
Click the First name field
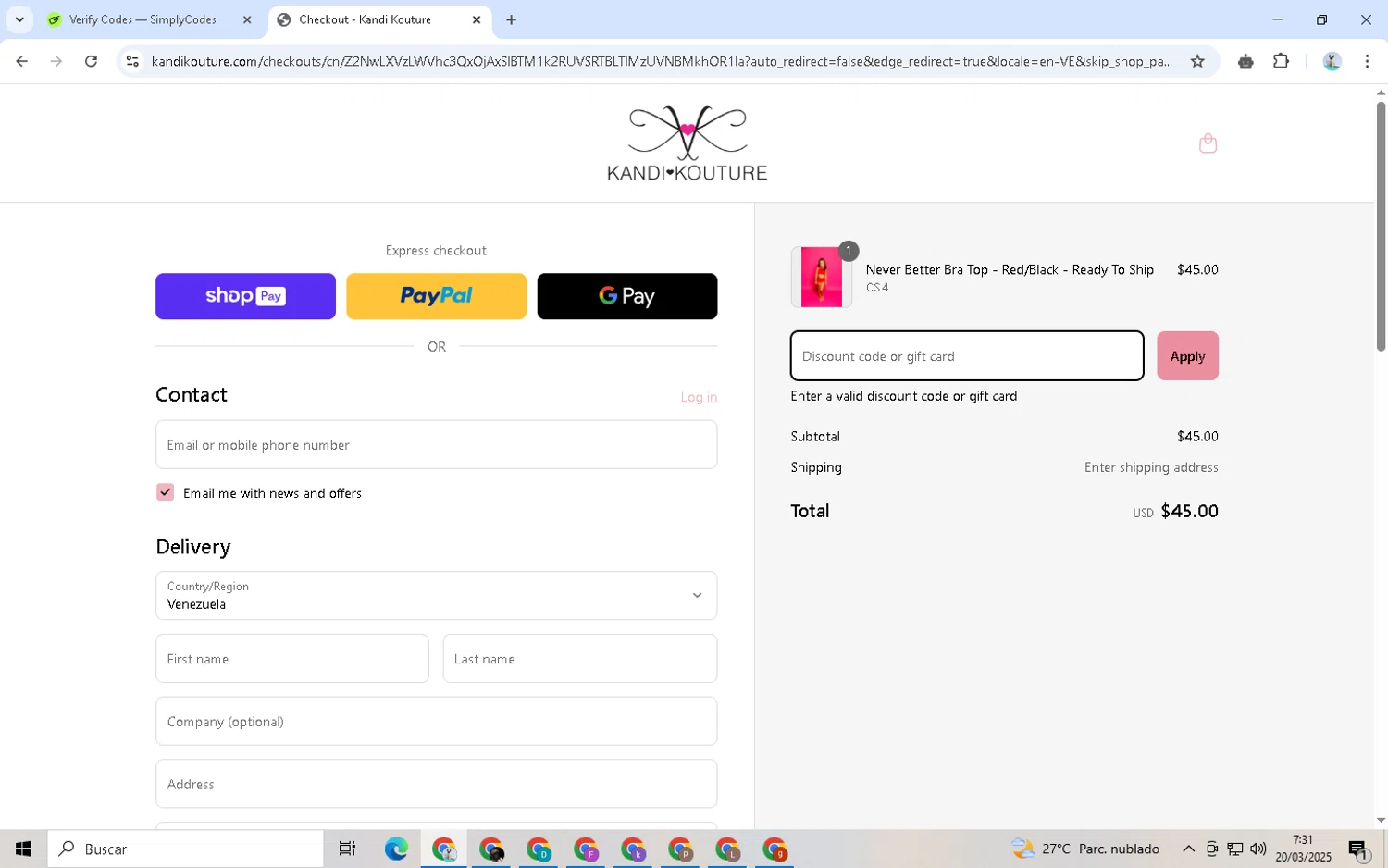291,658
